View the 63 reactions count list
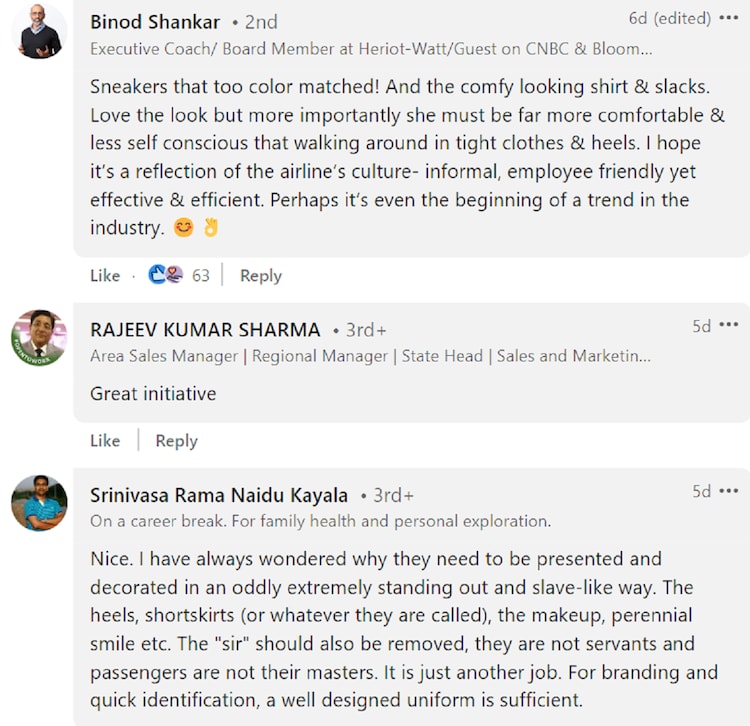The width and height of the screenshot is (750, 726). click(201, 276)
